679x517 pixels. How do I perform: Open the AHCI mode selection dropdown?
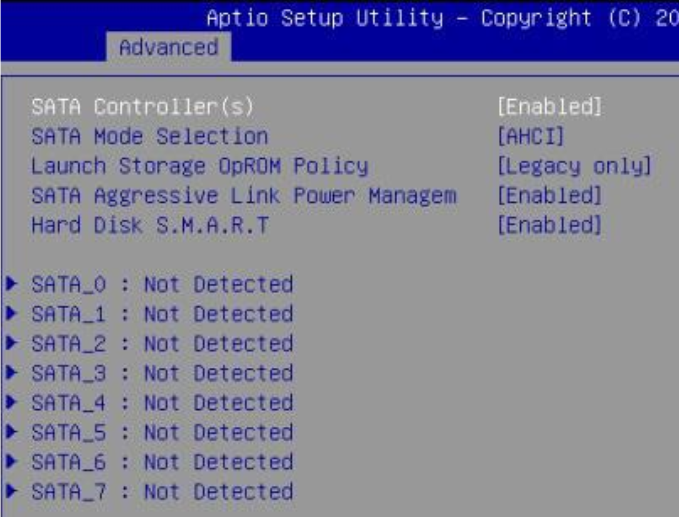click(531, 136)
